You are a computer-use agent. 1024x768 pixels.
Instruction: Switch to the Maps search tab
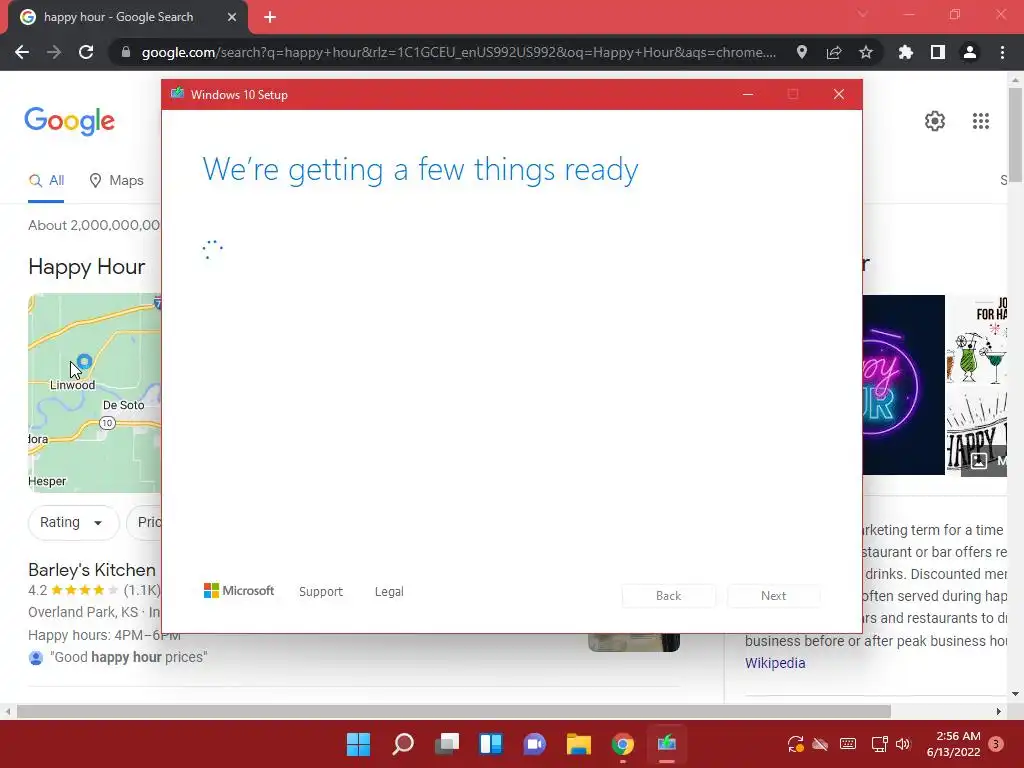click(116, 180)
